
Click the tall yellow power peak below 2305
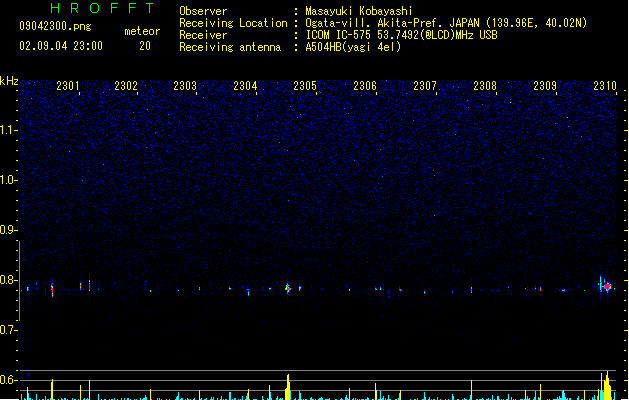coord(288,387)
